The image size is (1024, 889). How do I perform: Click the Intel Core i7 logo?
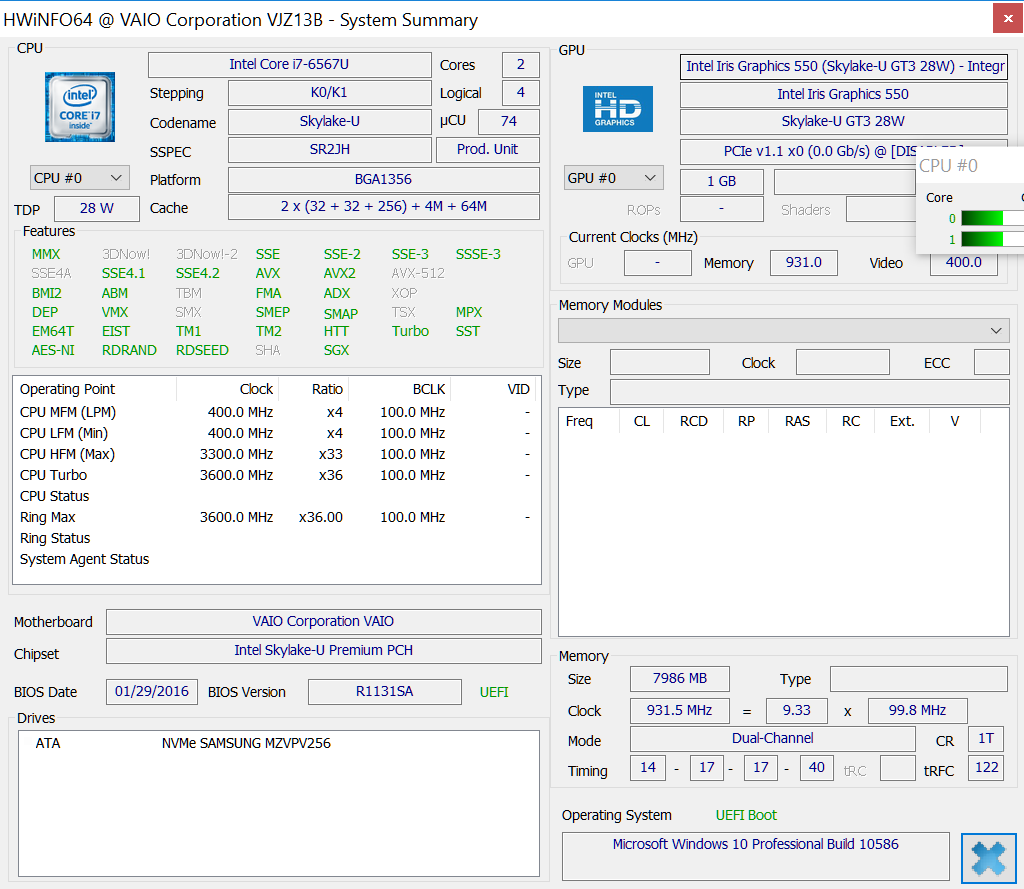80,107
